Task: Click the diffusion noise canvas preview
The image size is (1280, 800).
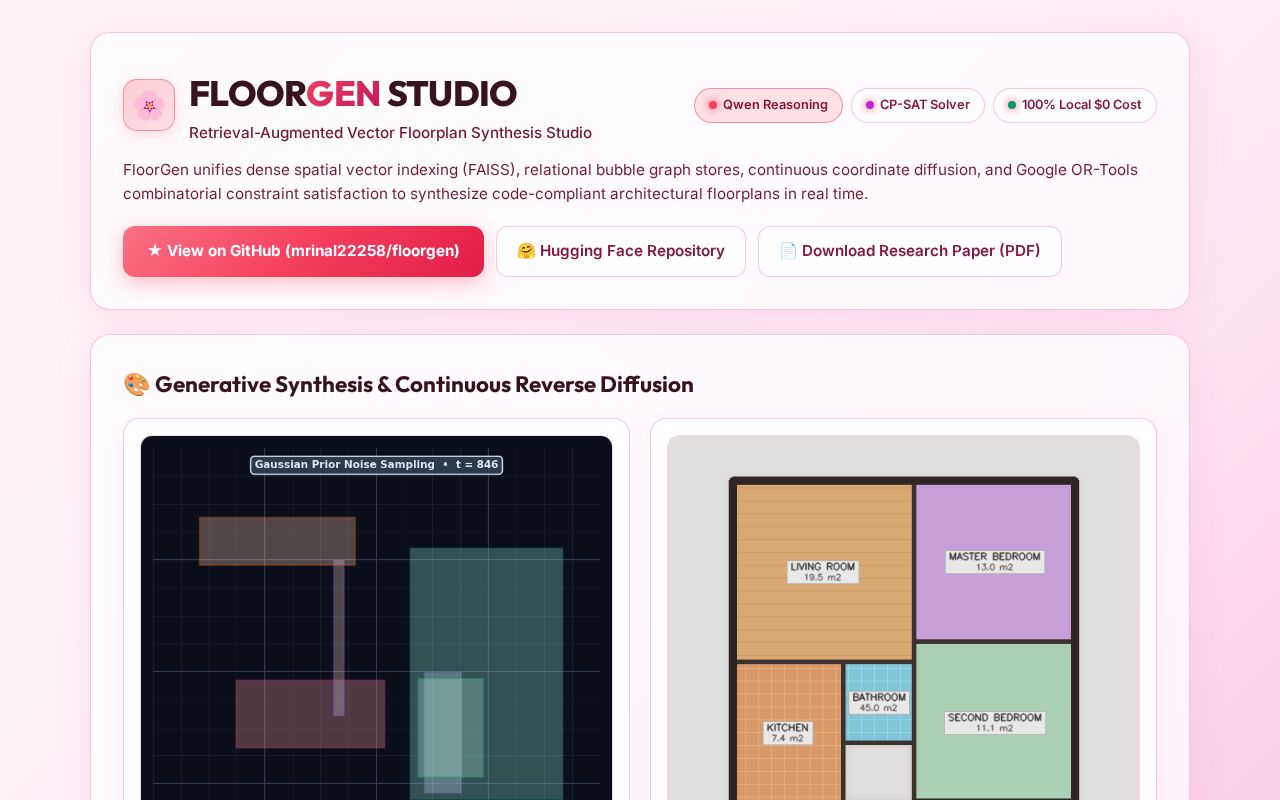Action: (376, 618)
